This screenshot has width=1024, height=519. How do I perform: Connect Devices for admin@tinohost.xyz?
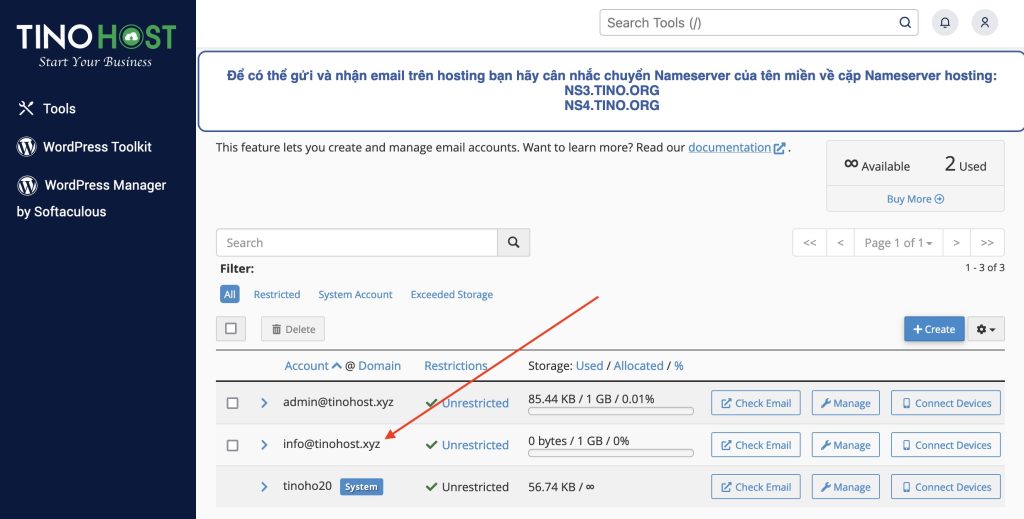(x=946, y=403)
